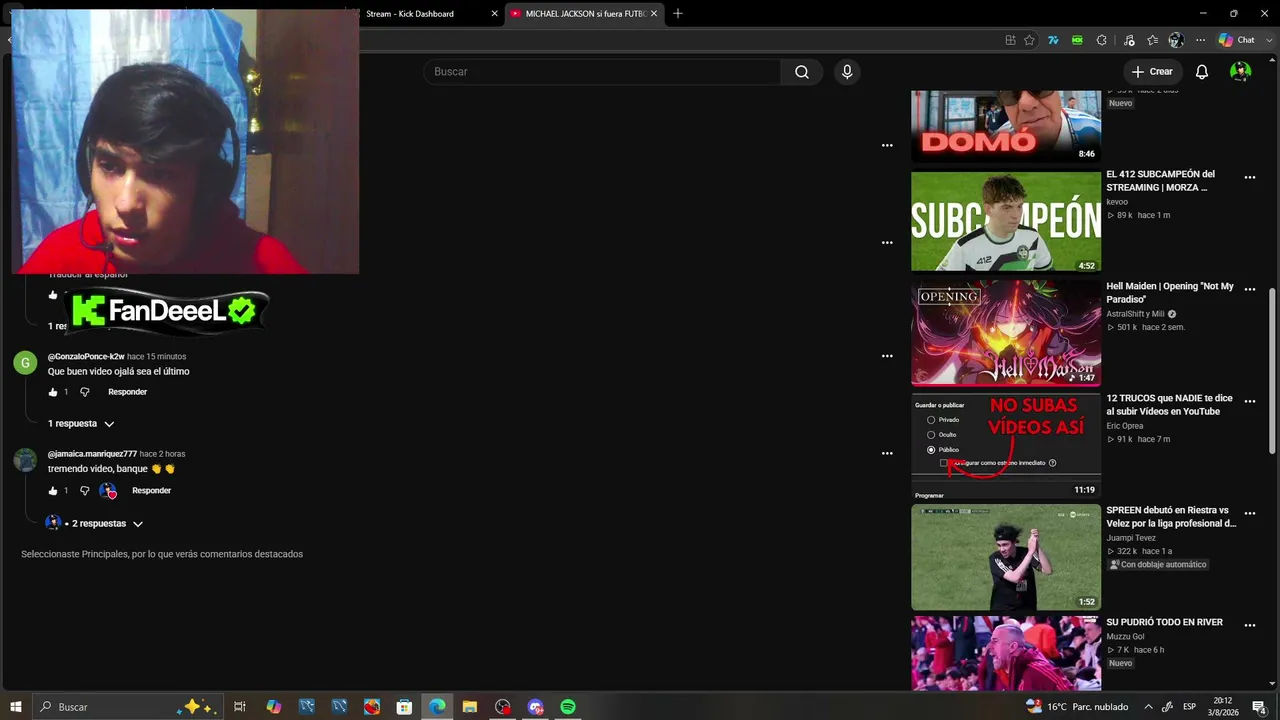
Task: Open more options for SPREEN debutó video
Action: coord(1249,514)
